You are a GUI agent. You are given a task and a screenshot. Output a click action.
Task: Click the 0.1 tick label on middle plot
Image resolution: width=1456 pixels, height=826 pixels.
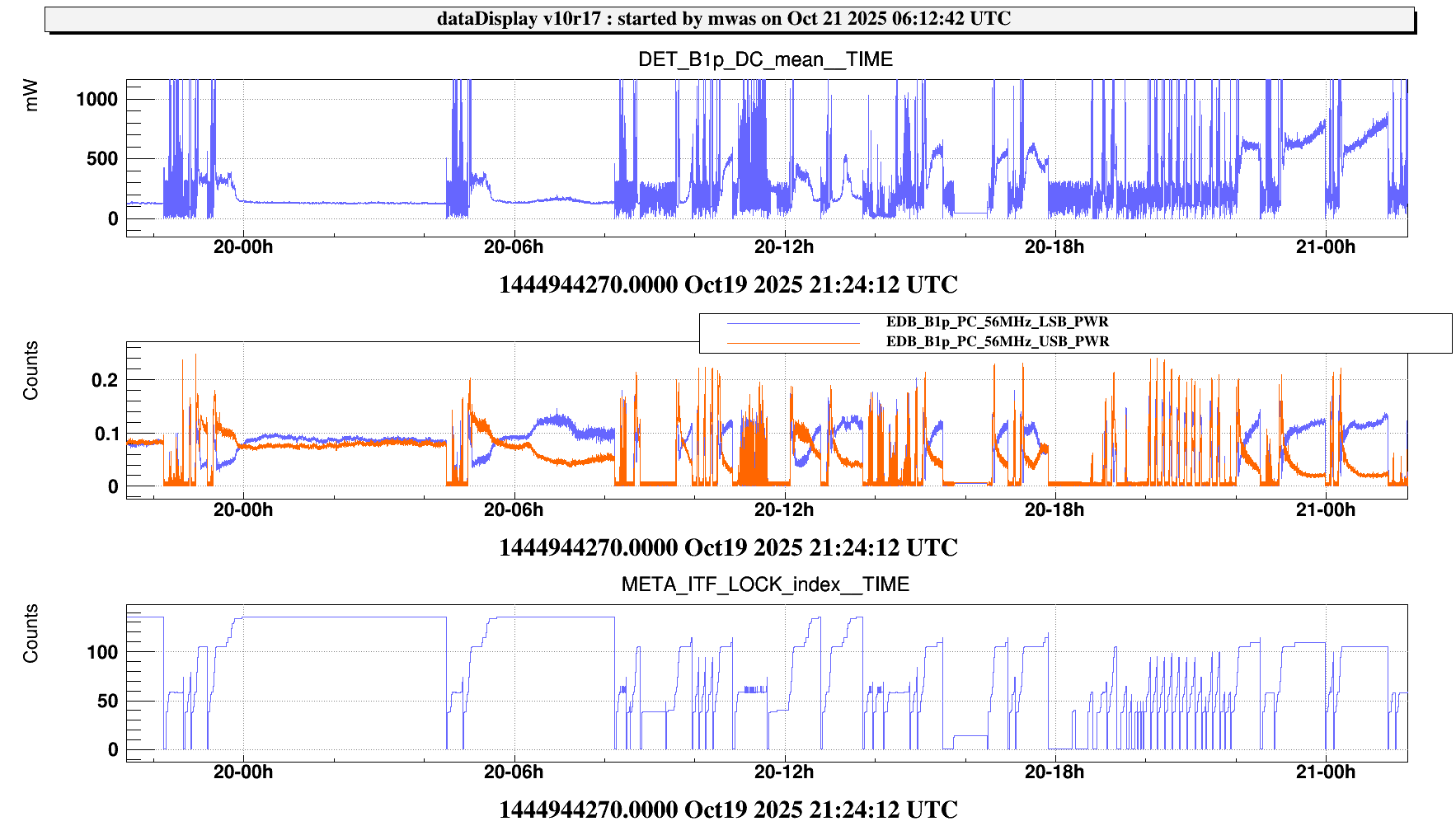click(105, 434)
